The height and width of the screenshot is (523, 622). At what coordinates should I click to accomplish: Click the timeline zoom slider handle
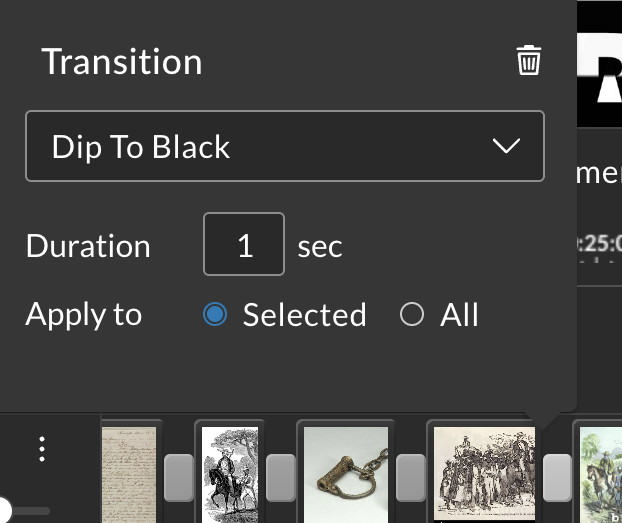4,510
